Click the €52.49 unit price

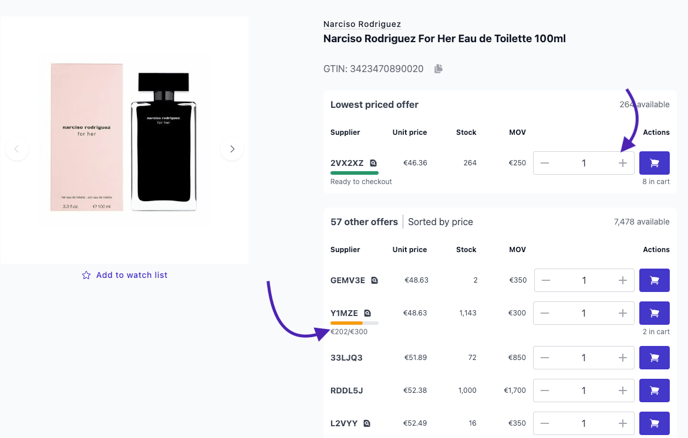415,423
